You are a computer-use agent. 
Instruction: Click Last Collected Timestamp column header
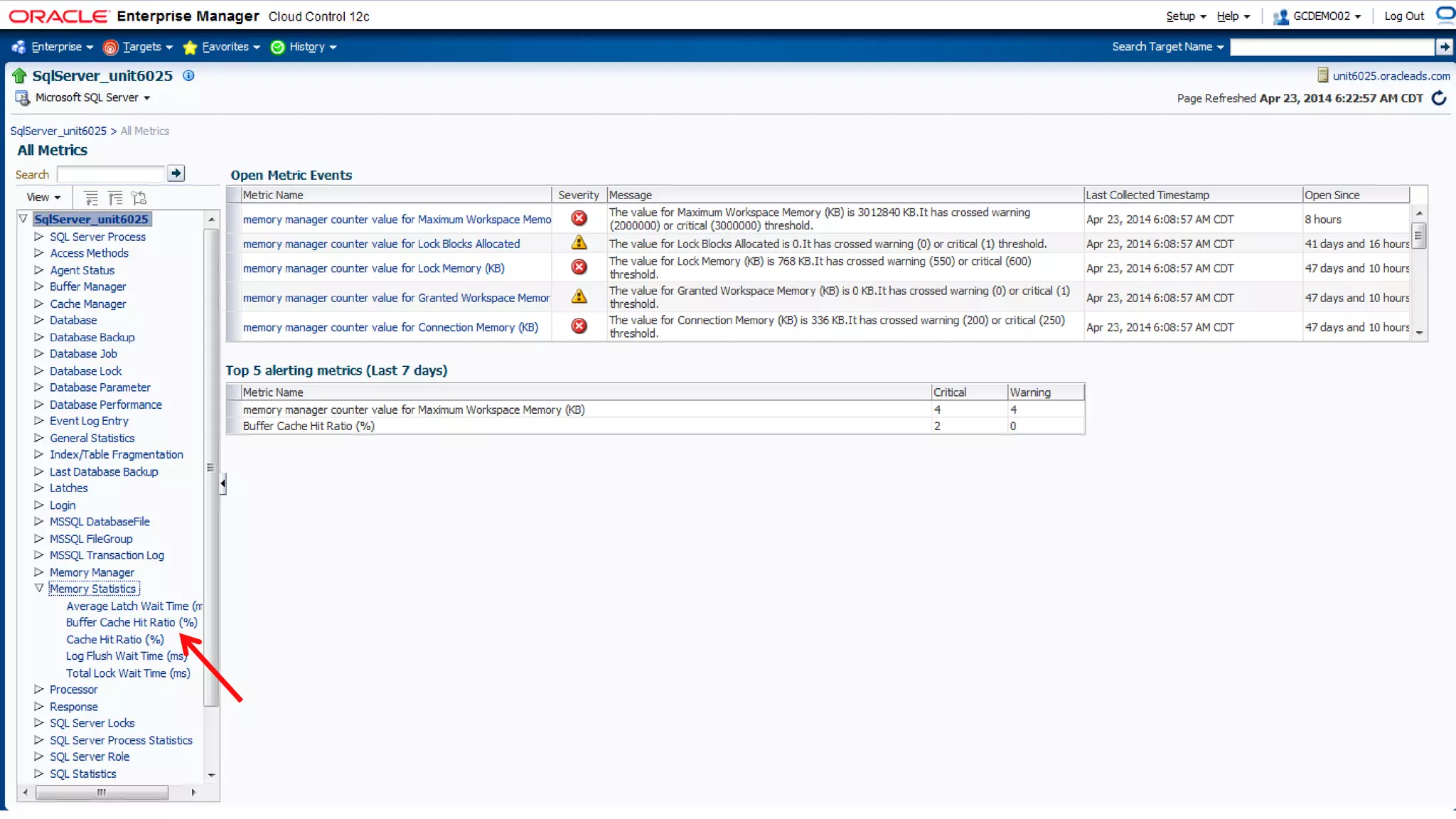coord(1193,195)
